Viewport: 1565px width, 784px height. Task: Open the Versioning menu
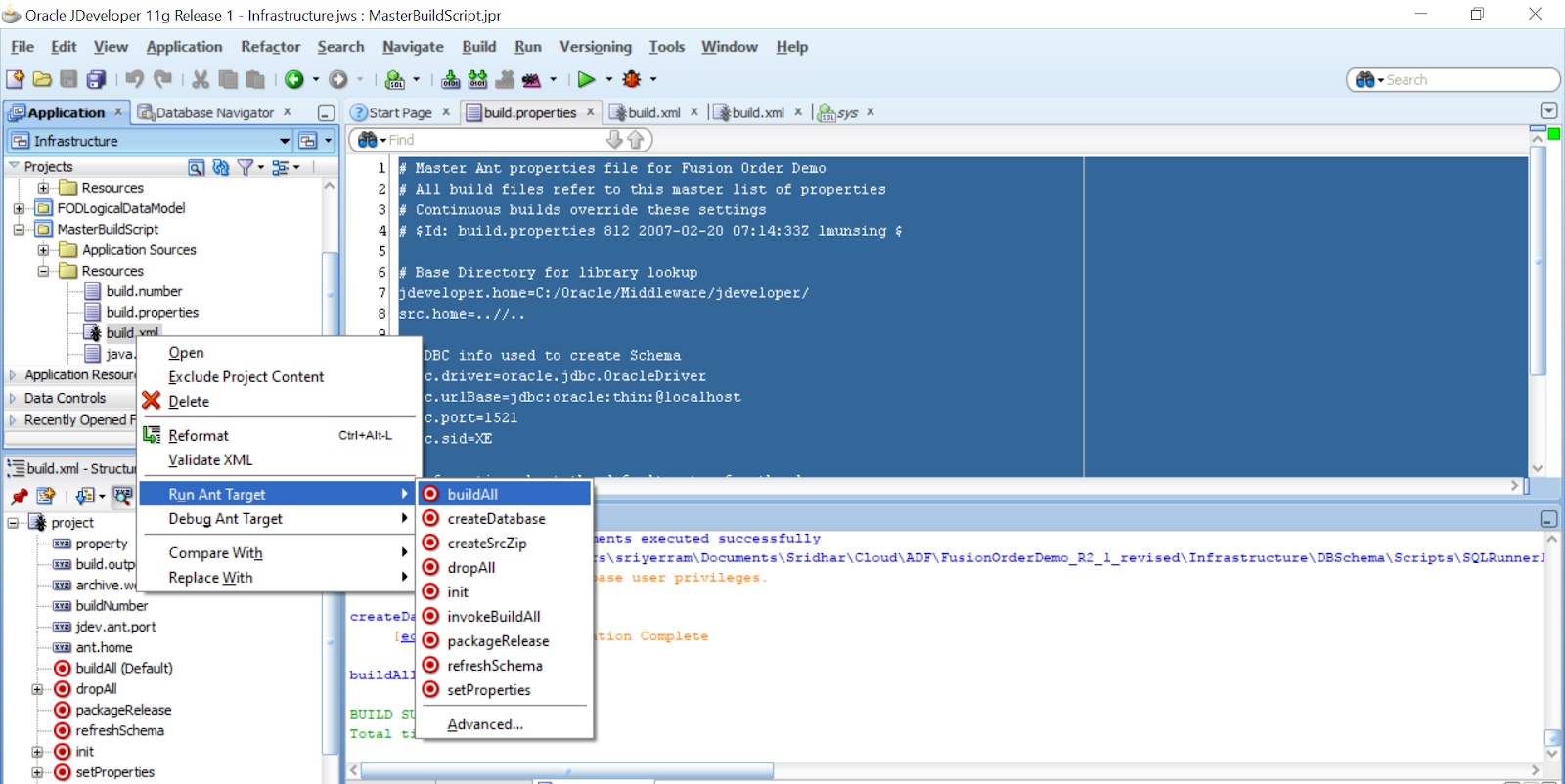[596, 47]
